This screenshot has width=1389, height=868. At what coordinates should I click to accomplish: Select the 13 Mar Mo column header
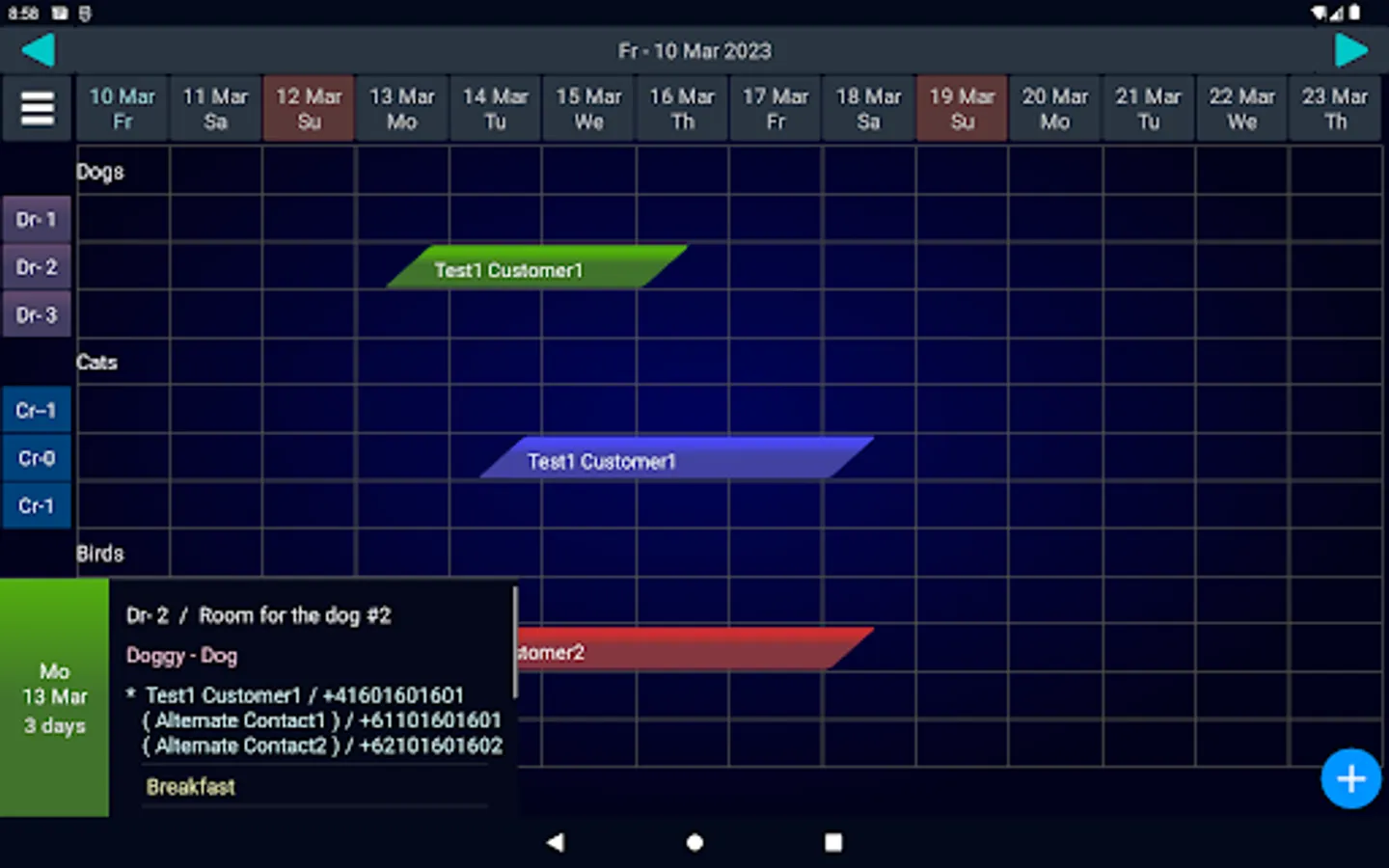[x=402, y=109]
